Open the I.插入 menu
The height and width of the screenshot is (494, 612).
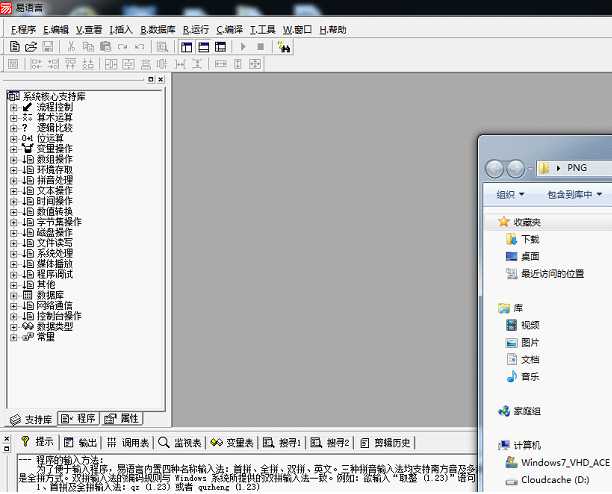click(121, 30)
